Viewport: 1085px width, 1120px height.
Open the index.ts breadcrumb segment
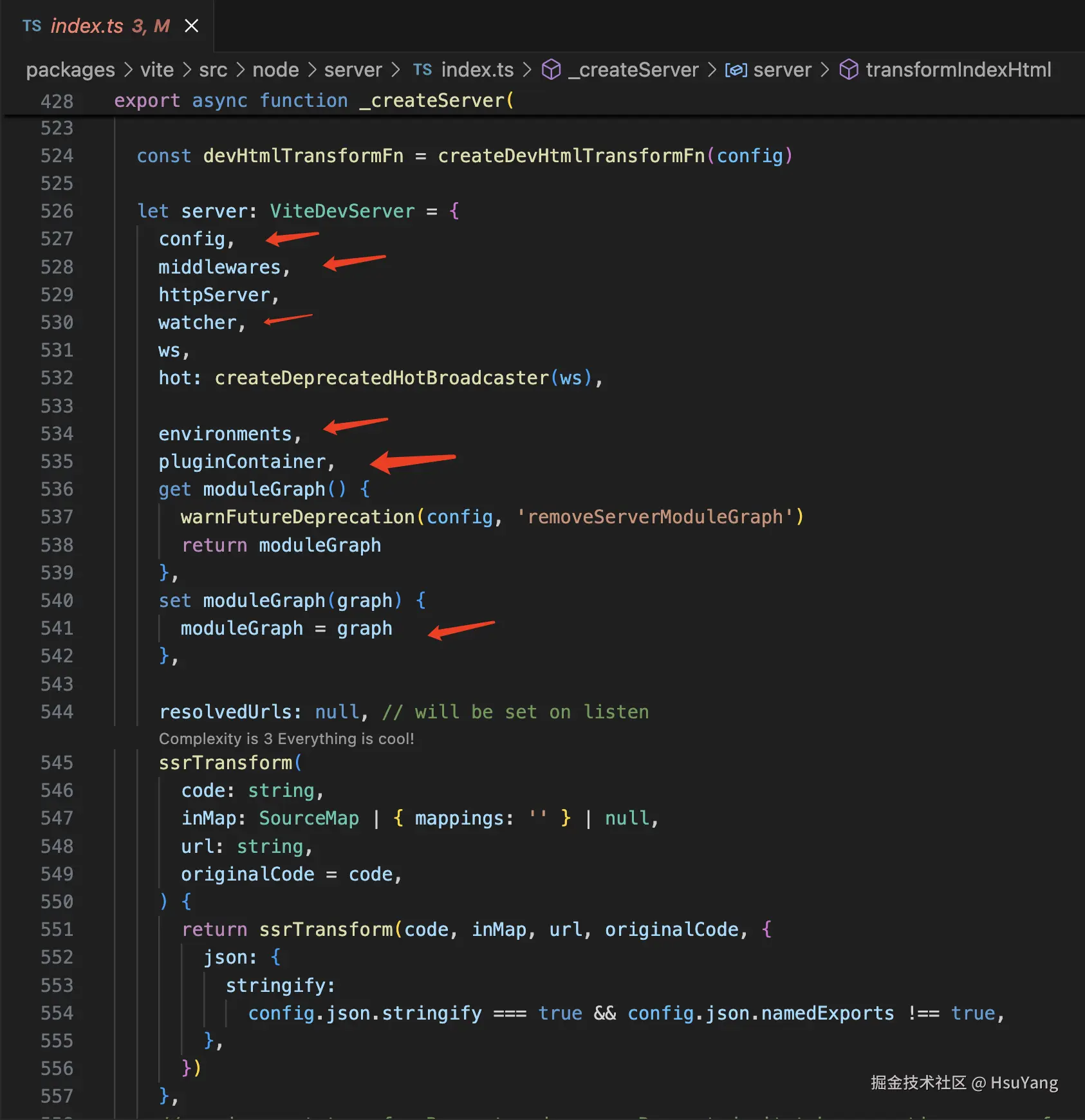(x=478, y=70)
